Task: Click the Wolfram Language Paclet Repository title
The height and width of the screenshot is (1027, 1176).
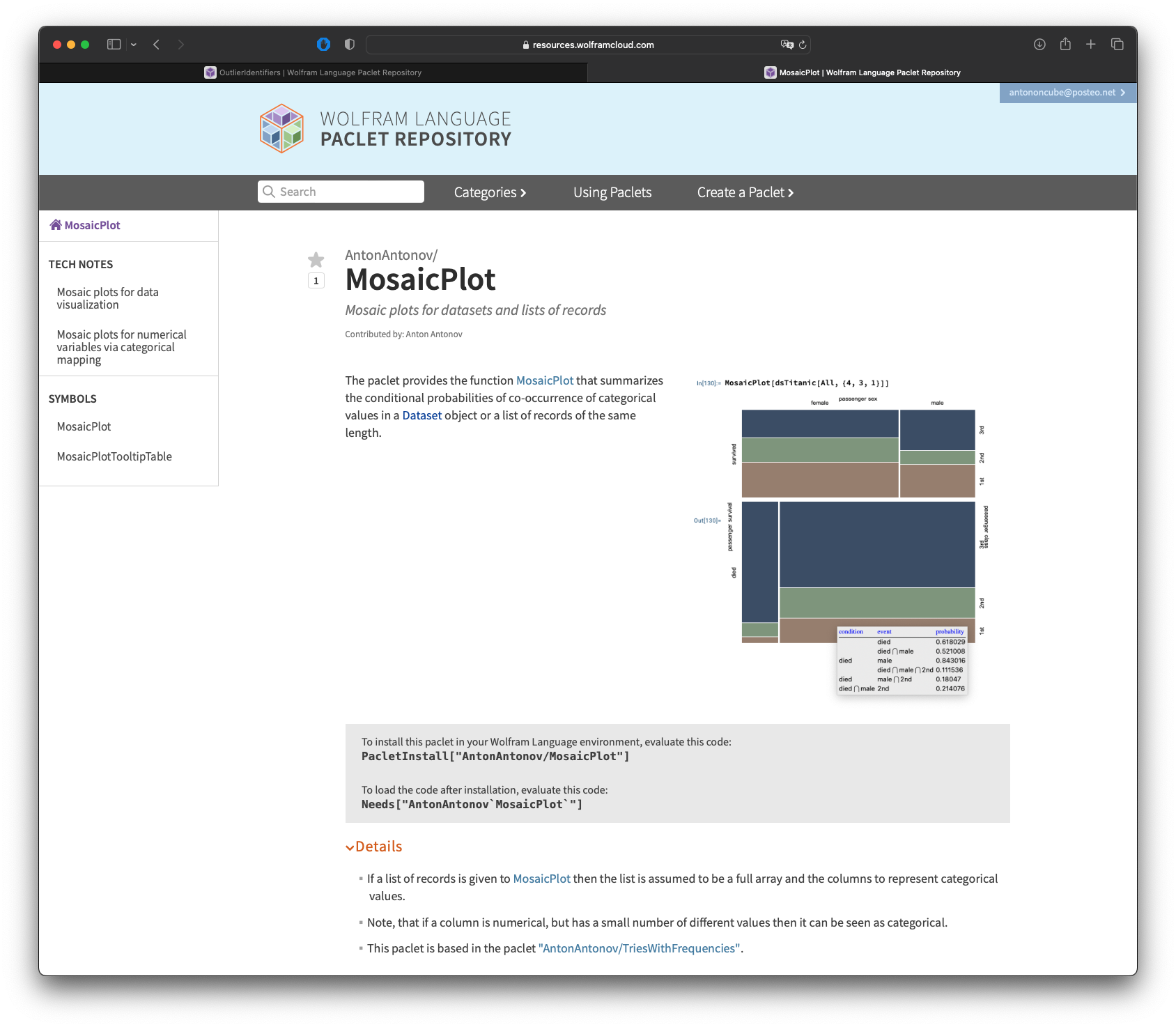Action: coord(416,129)
